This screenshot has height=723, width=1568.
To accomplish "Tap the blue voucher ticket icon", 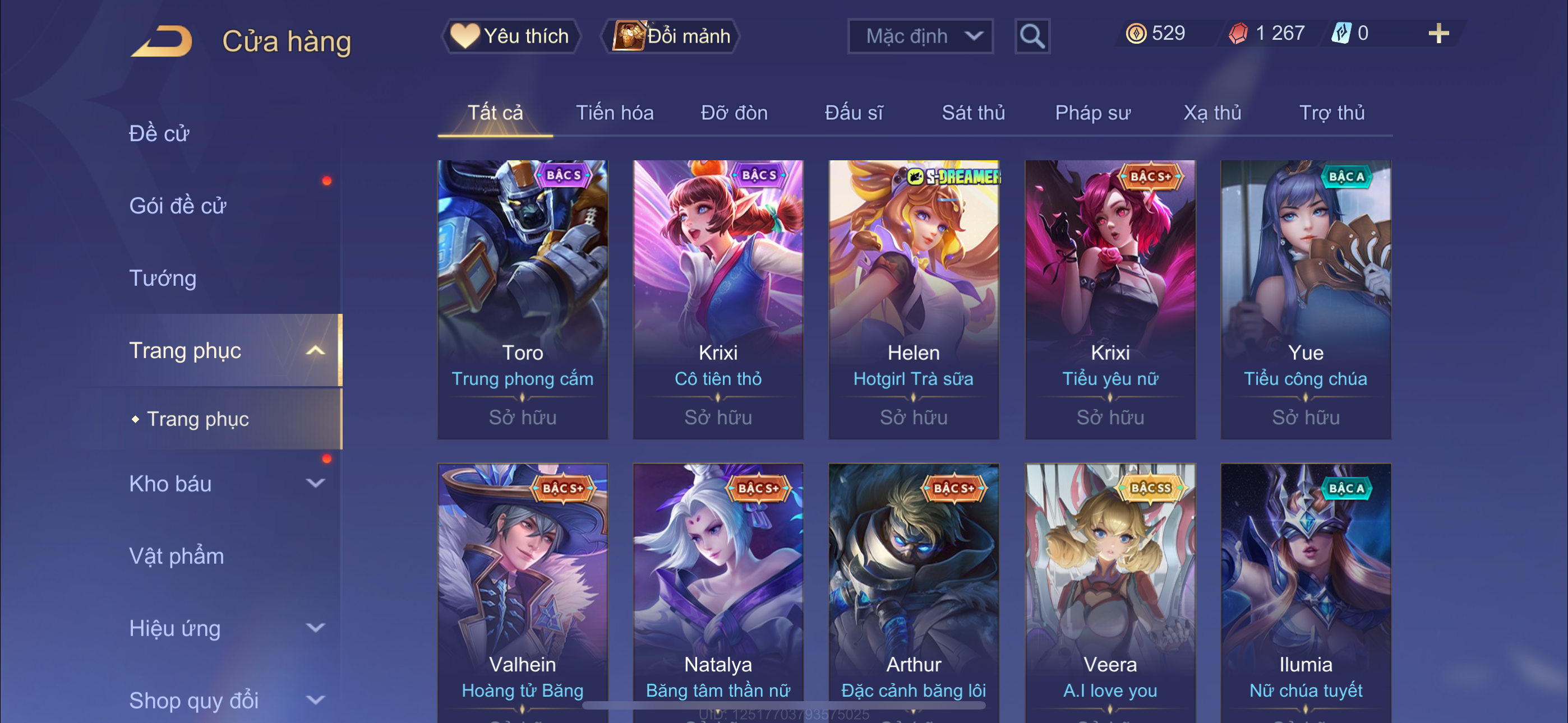I will click(x=1341, y=34).
